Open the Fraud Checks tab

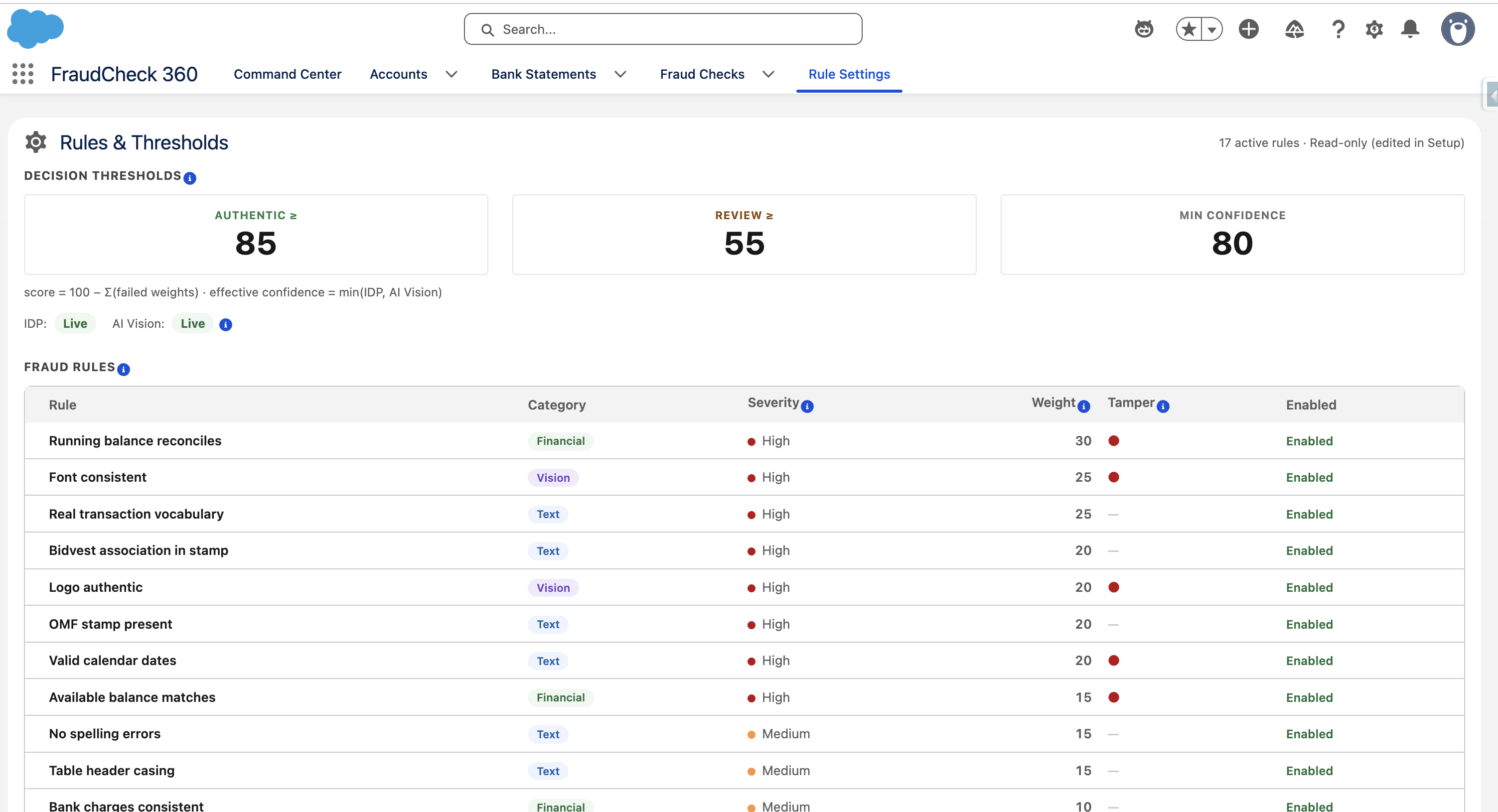click(x=702, y=74)
